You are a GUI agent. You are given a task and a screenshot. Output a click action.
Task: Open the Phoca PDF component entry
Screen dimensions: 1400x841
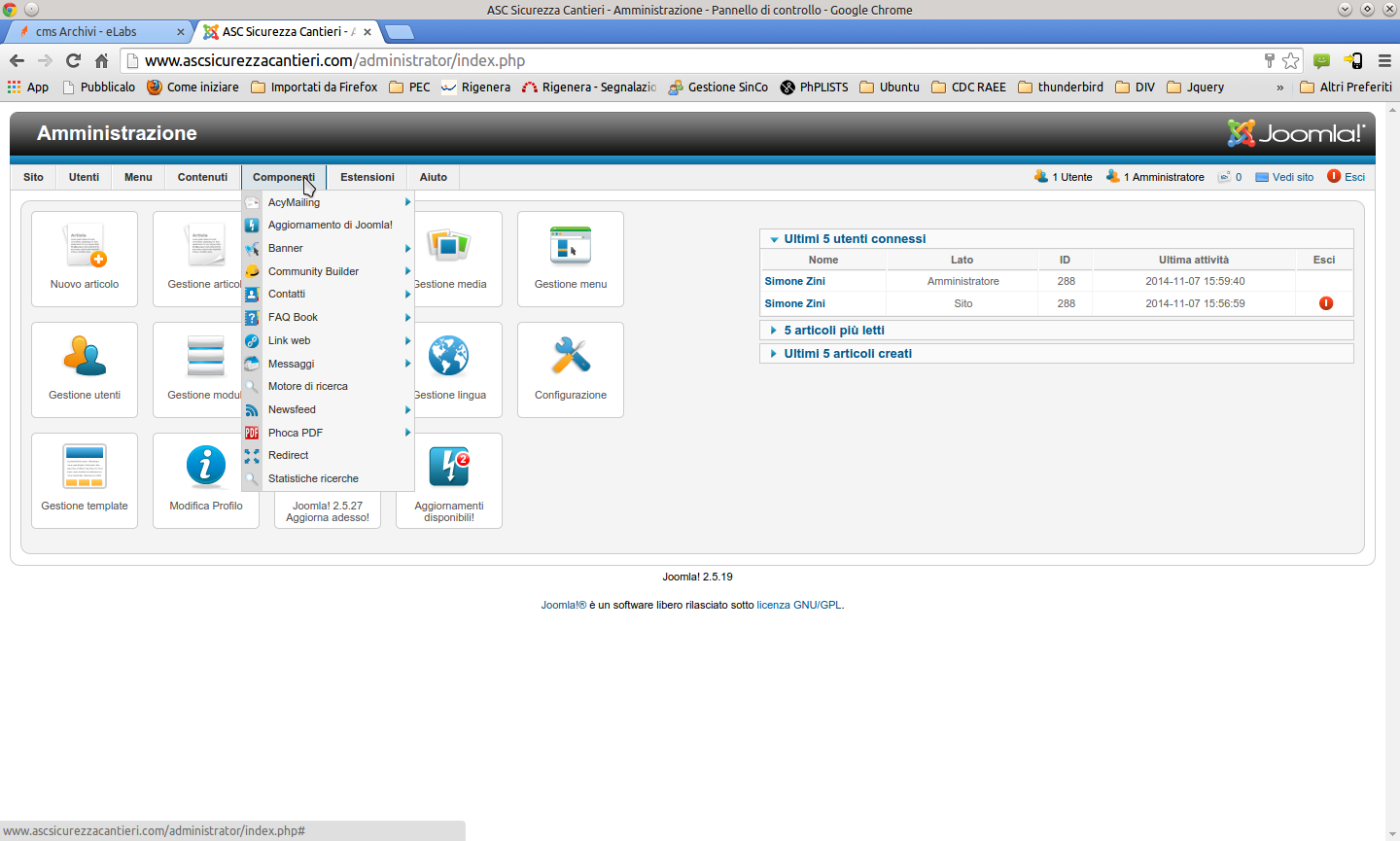coord(329,433)
